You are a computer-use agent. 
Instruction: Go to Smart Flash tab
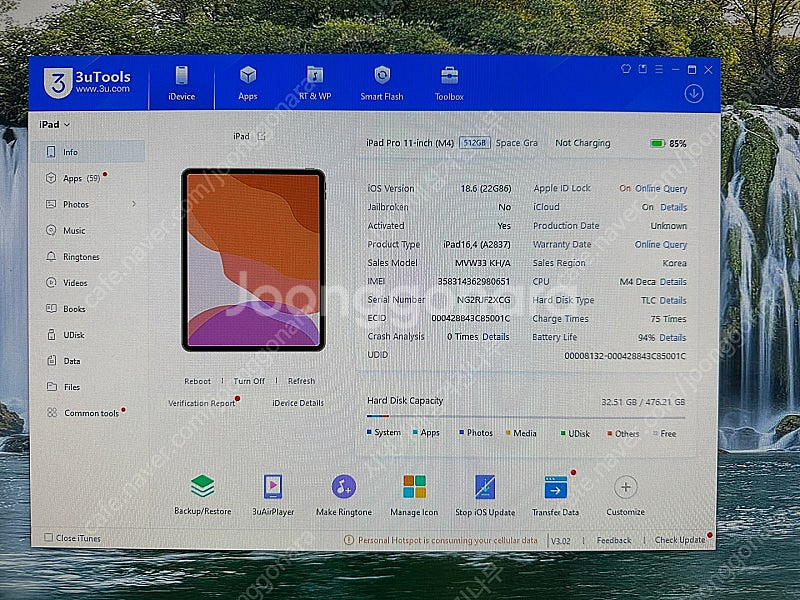coord(382,83)
